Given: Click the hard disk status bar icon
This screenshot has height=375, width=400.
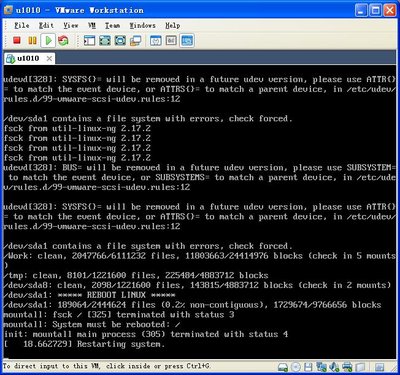Looking at the screenshot, I should (x=283, y=367).
